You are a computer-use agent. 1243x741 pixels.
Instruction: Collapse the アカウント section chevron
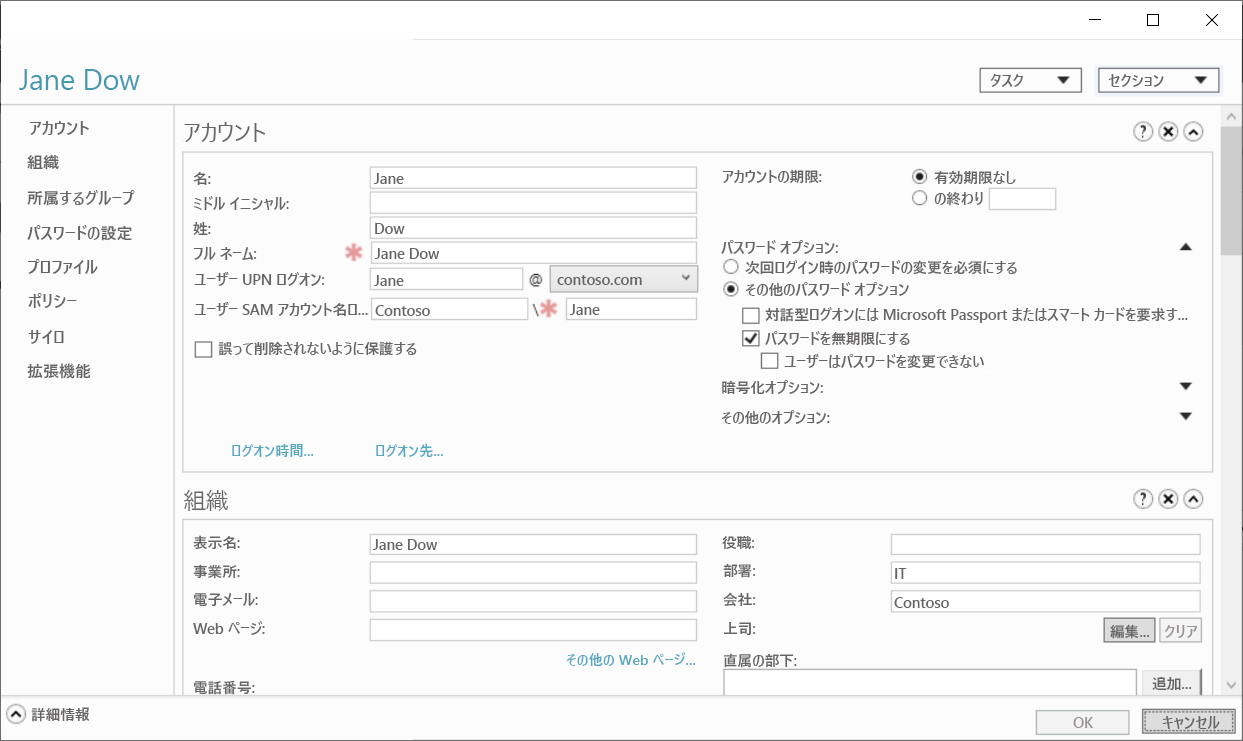point(1192,131)
